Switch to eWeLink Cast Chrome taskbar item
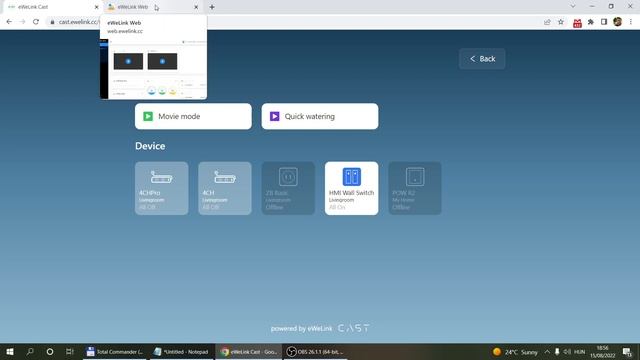640x360 pixels. pyautogui.click(x=249, y=351)
